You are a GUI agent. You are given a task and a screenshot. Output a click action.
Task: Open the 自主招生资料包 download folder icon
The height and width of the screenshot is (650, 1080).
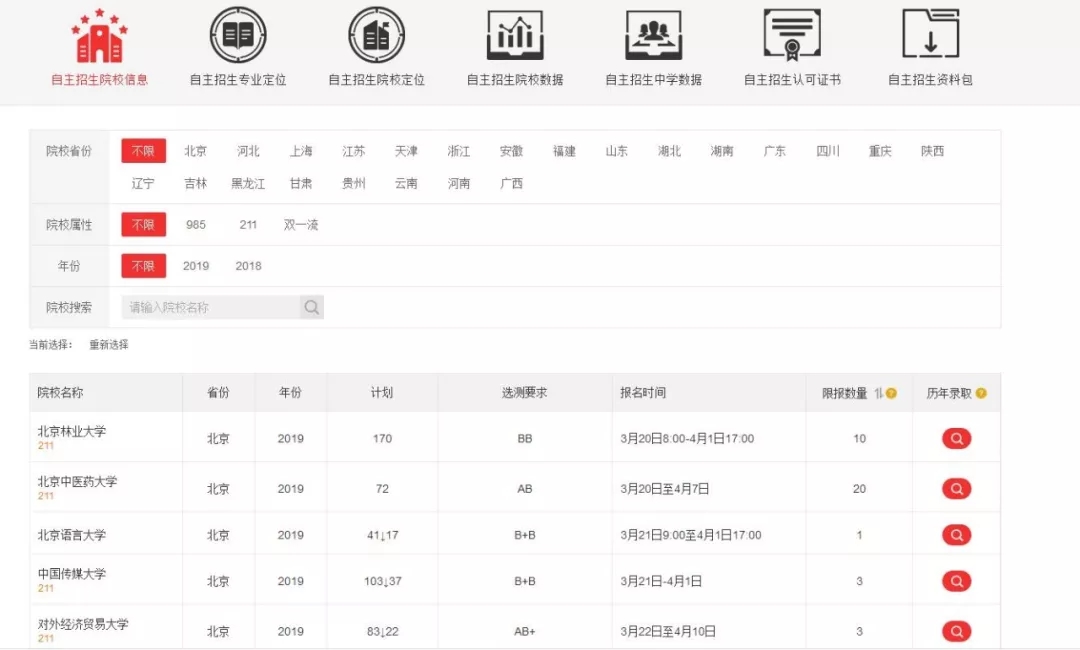click(x=930, y=36)
